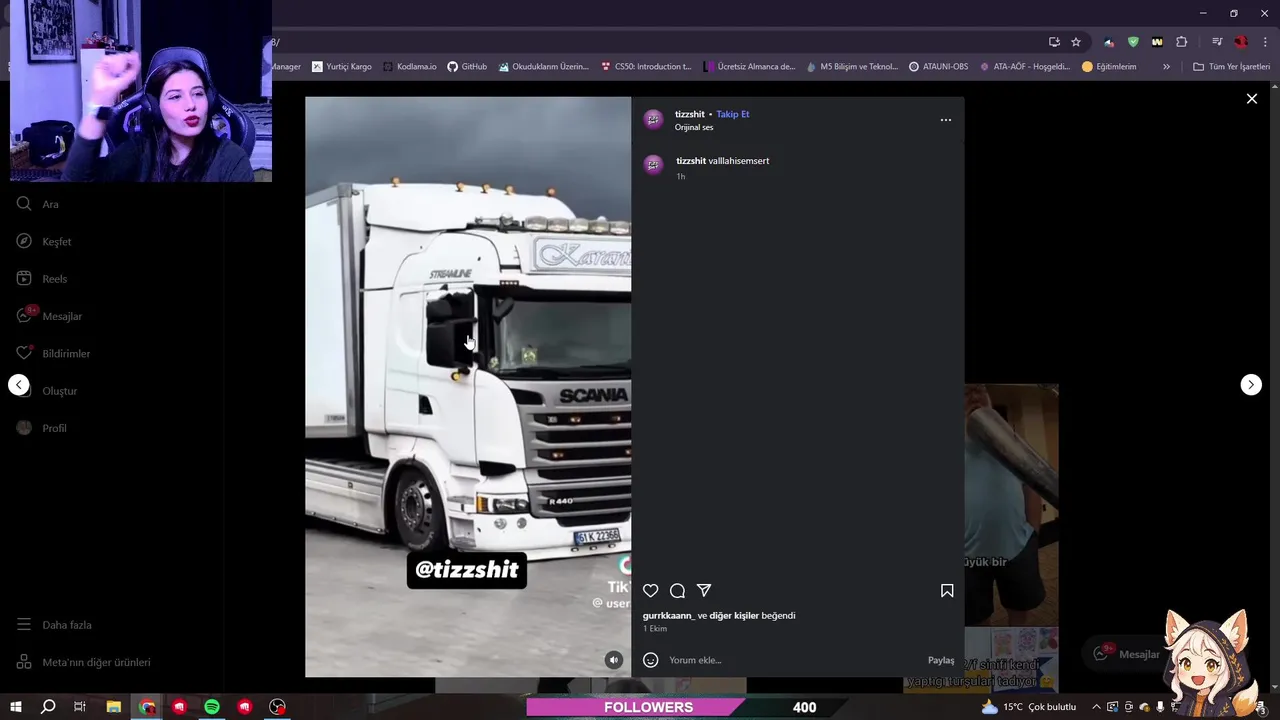Open Oluştur create in sidebar
1280x720 pixels.
pos(47,391)
